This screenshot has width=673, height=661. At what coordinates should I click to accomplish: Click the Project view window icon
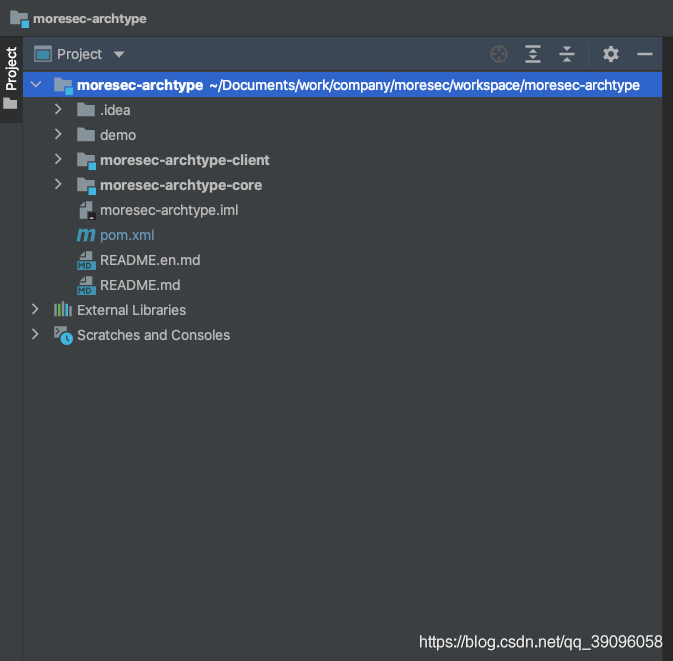click(43, 54)
